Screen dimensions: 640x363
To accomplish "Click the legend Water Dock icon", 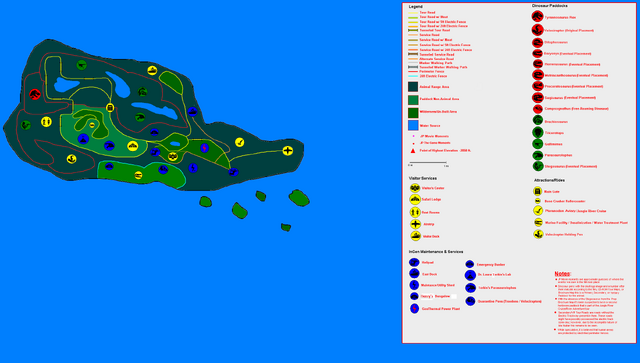I will (416, 236).
